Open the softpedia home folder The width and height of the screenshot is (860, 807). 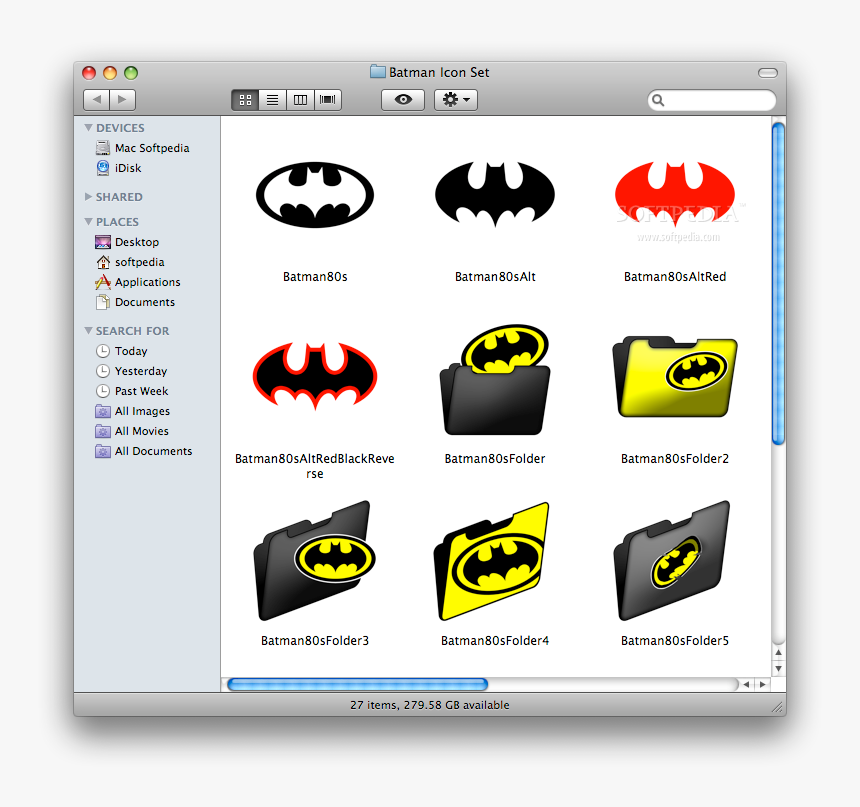[x=130, y=262]
